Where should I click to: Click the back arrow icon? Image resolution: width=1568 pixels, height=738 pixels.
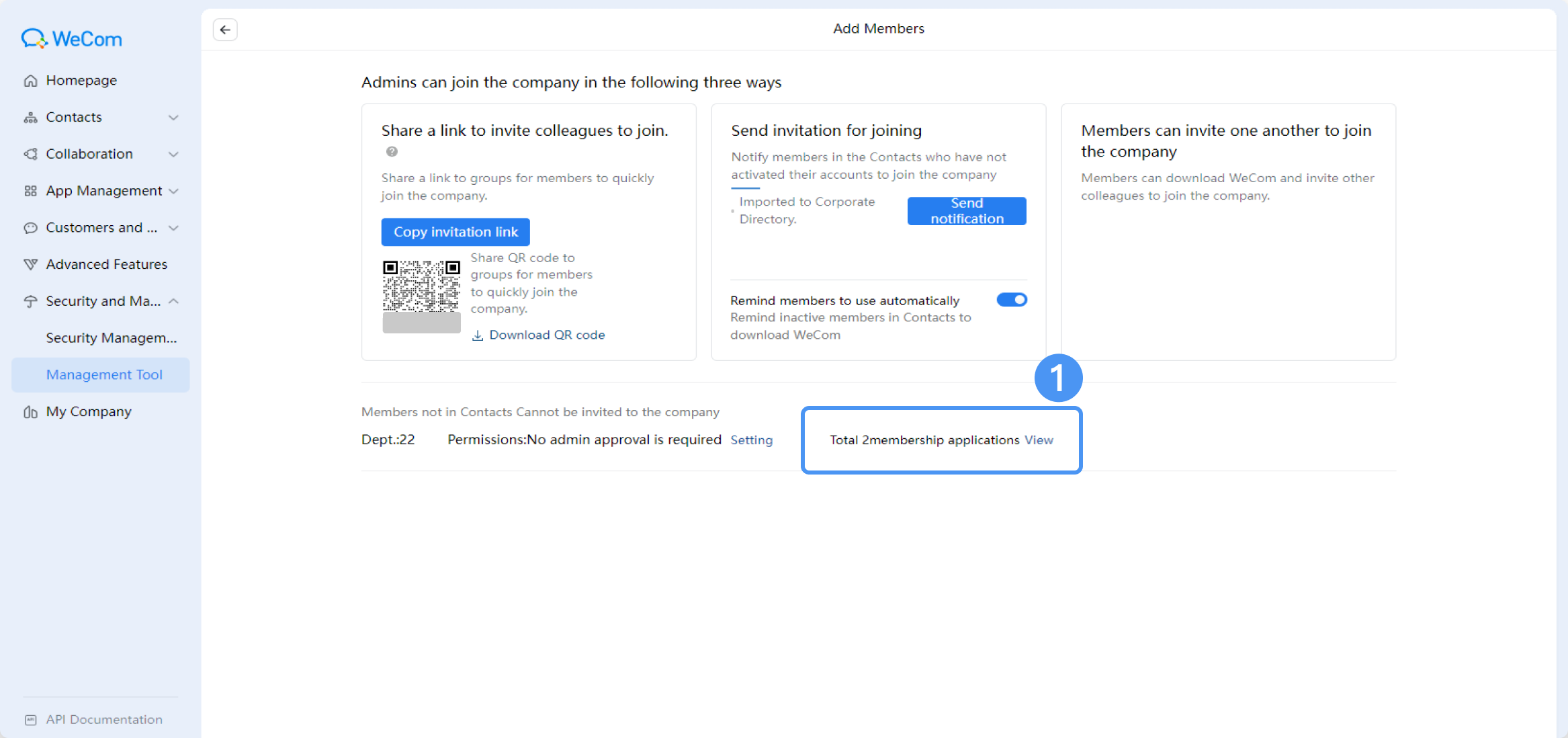(225, 30)
